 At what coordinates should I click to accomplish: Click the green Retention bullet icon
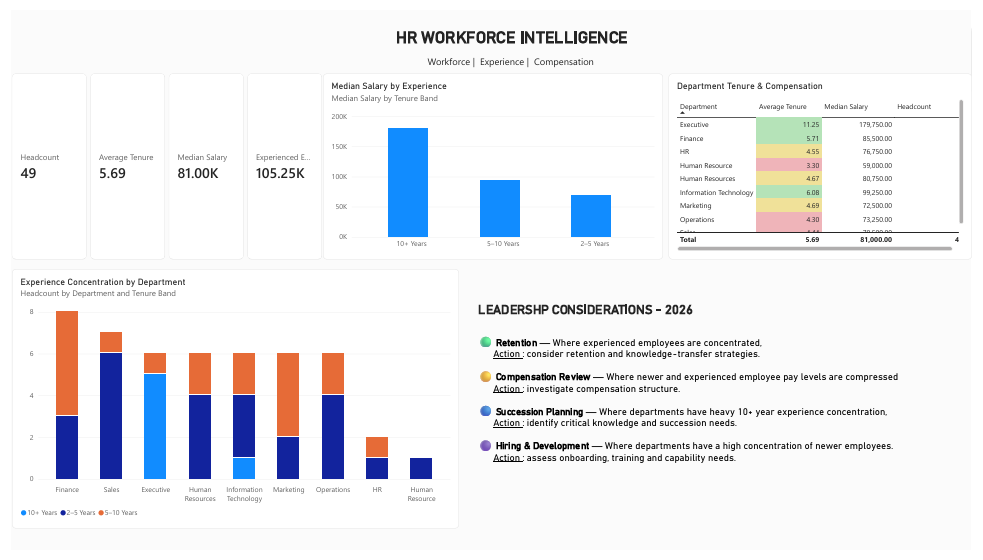pyautogui.click(x=485, y=342)
